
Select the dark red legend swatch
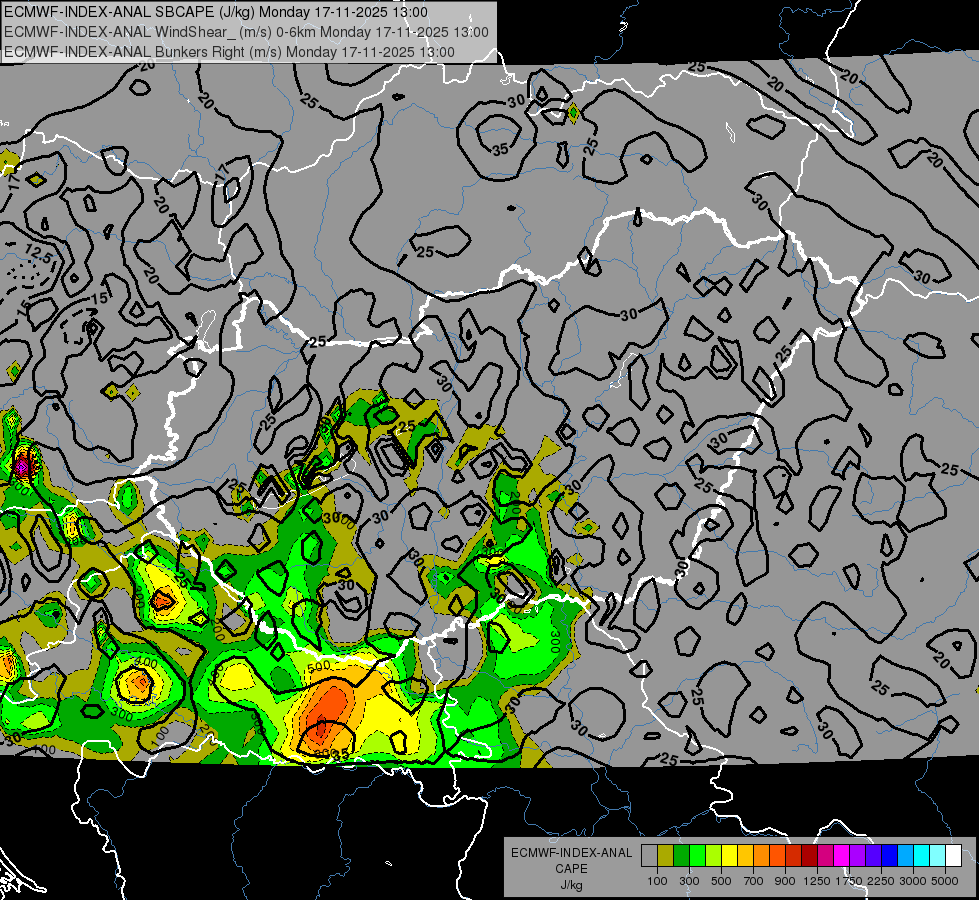click(809, 856)
